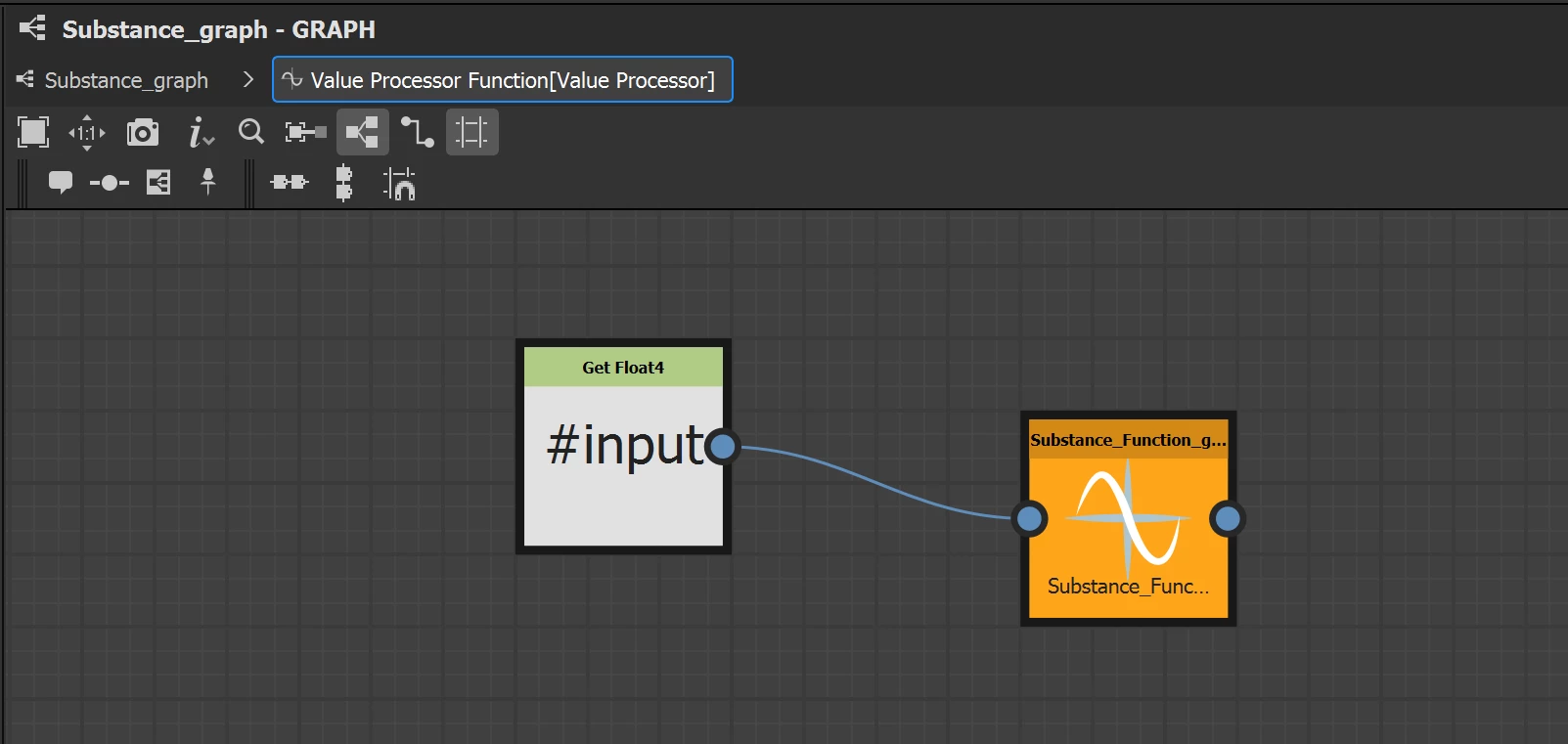The height and width of the screenshot is (744, 1568).
Task: Snap nodes to grid with magnet icon
Action: [x=399, y=184]
